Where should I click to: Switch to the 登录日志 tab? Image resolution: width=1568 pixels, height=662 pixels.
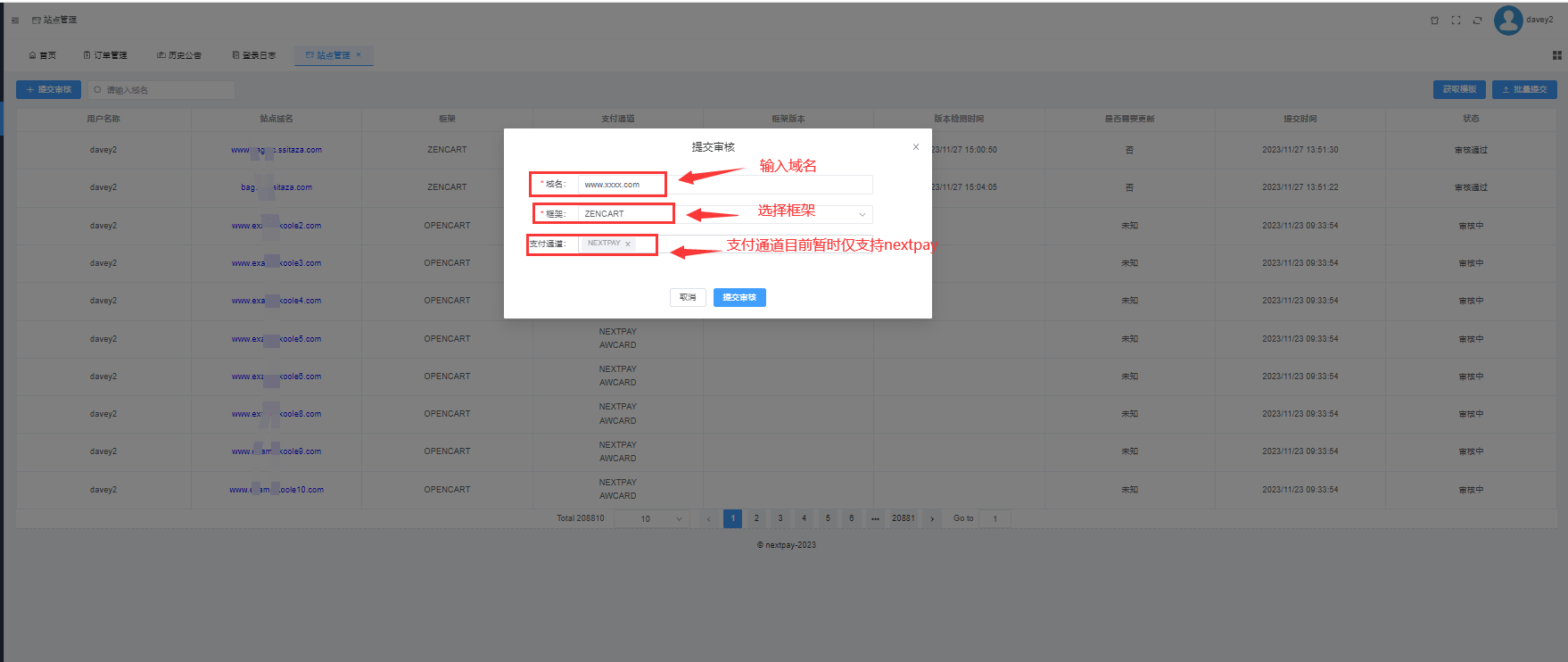click(254, 55)
